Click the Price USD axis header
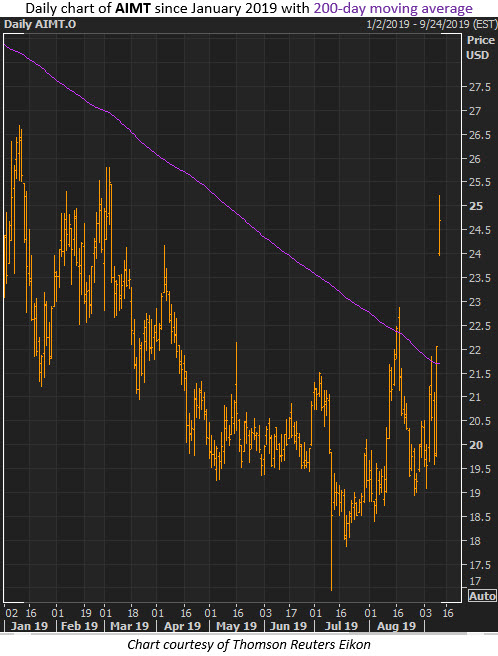This screenshot has height=656, width=498. click(x=480, y=48)
